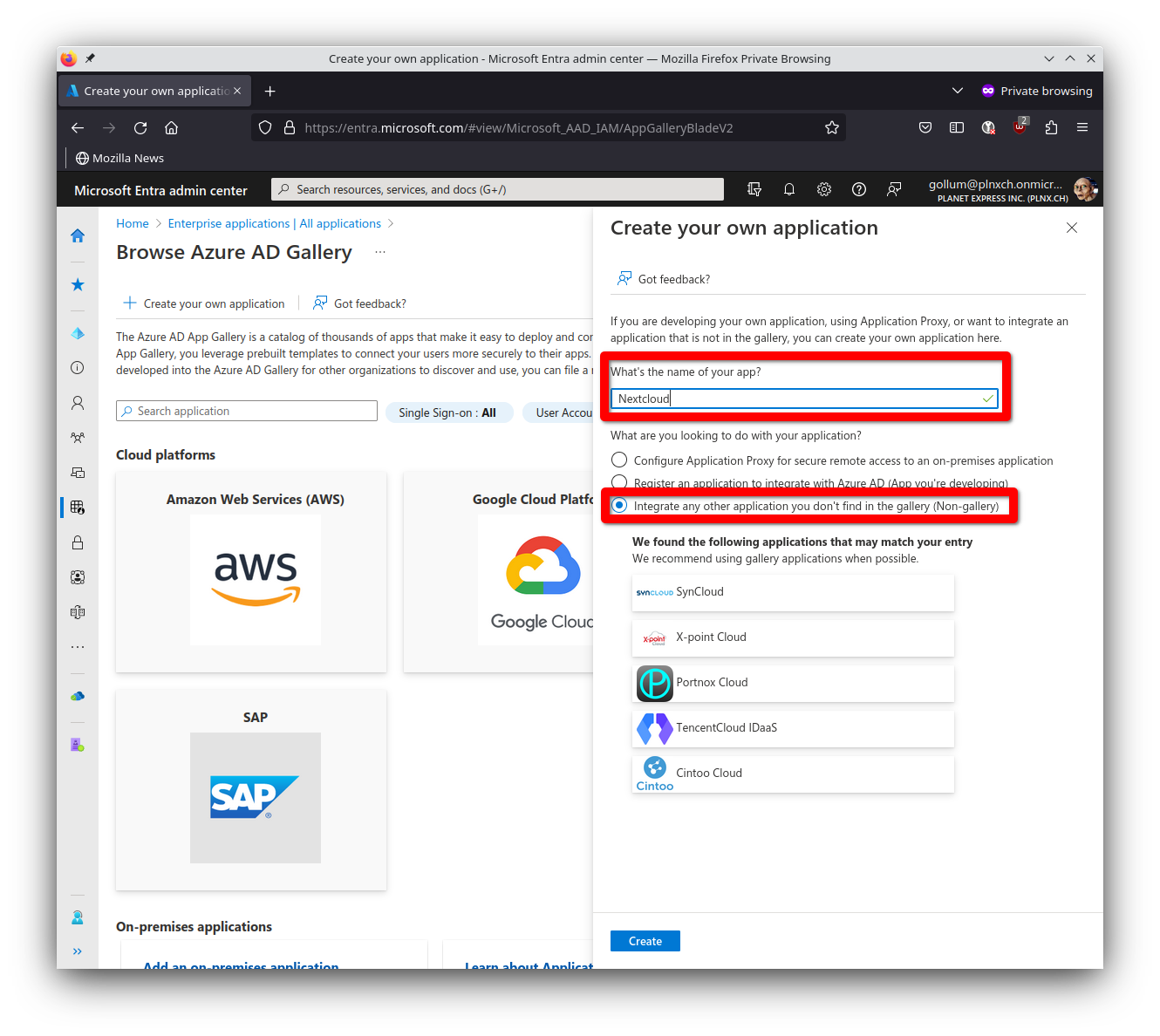Select Register an application to integrate option

point(618,482)
